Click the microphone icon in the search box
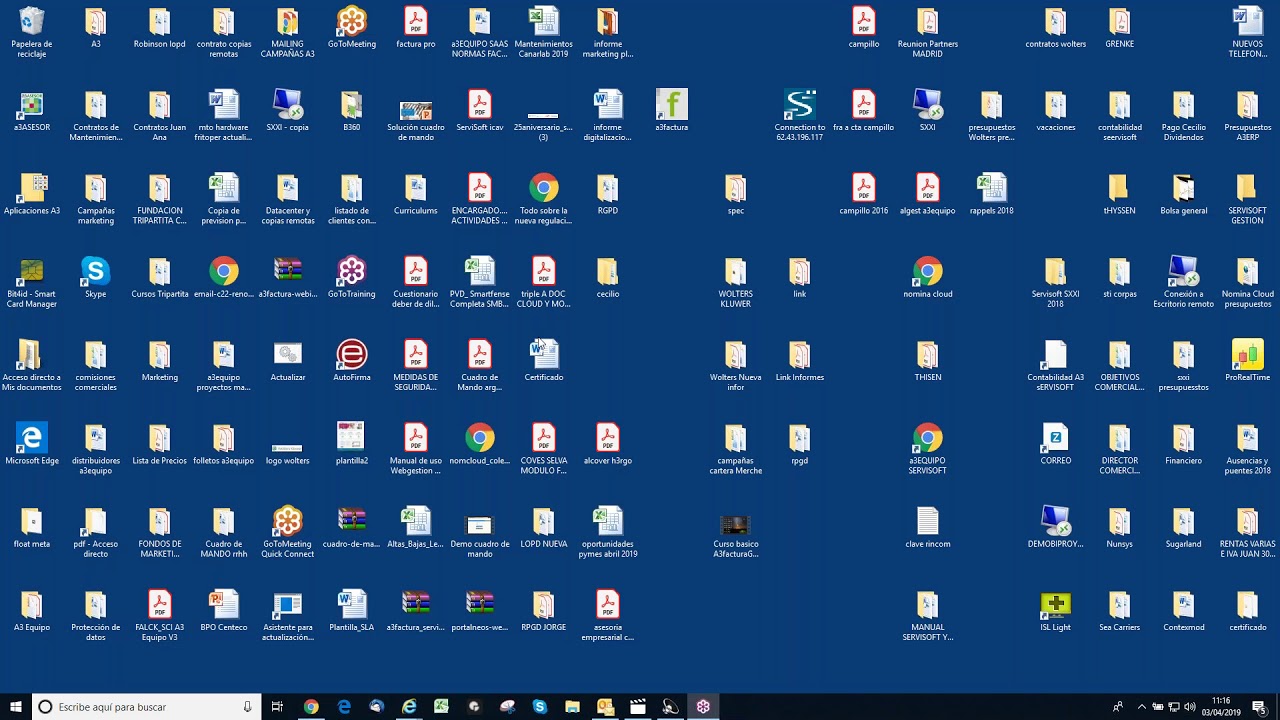 (x=247, y=707)
